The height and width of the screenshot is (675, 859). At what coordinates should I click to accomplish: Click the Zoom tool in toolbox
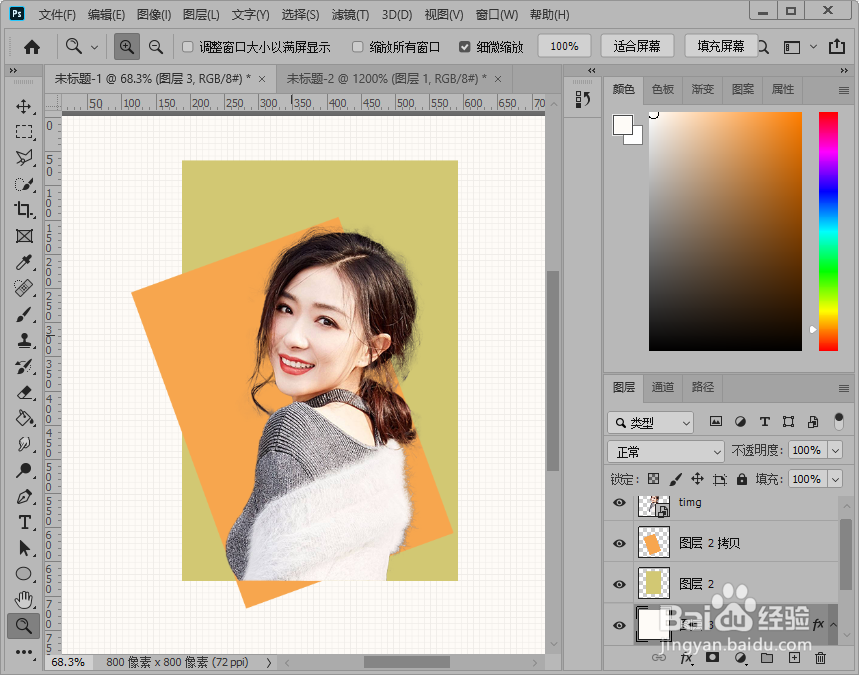point(24,626)
